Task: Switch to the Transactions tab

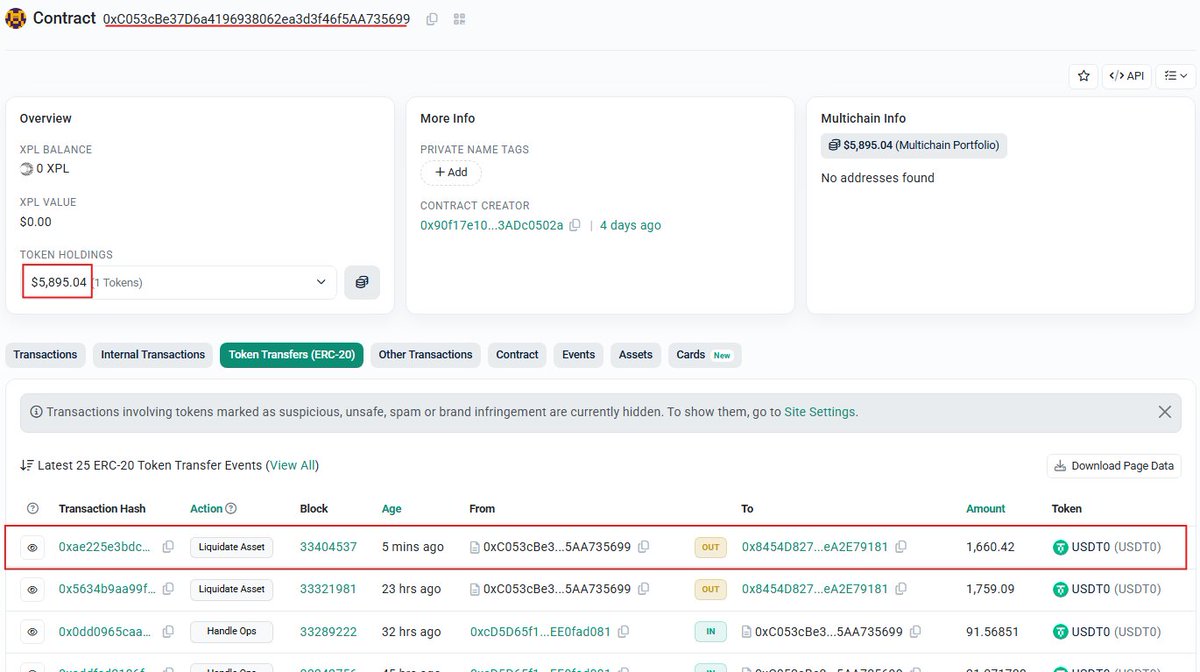Action: [x=45, y=355]
